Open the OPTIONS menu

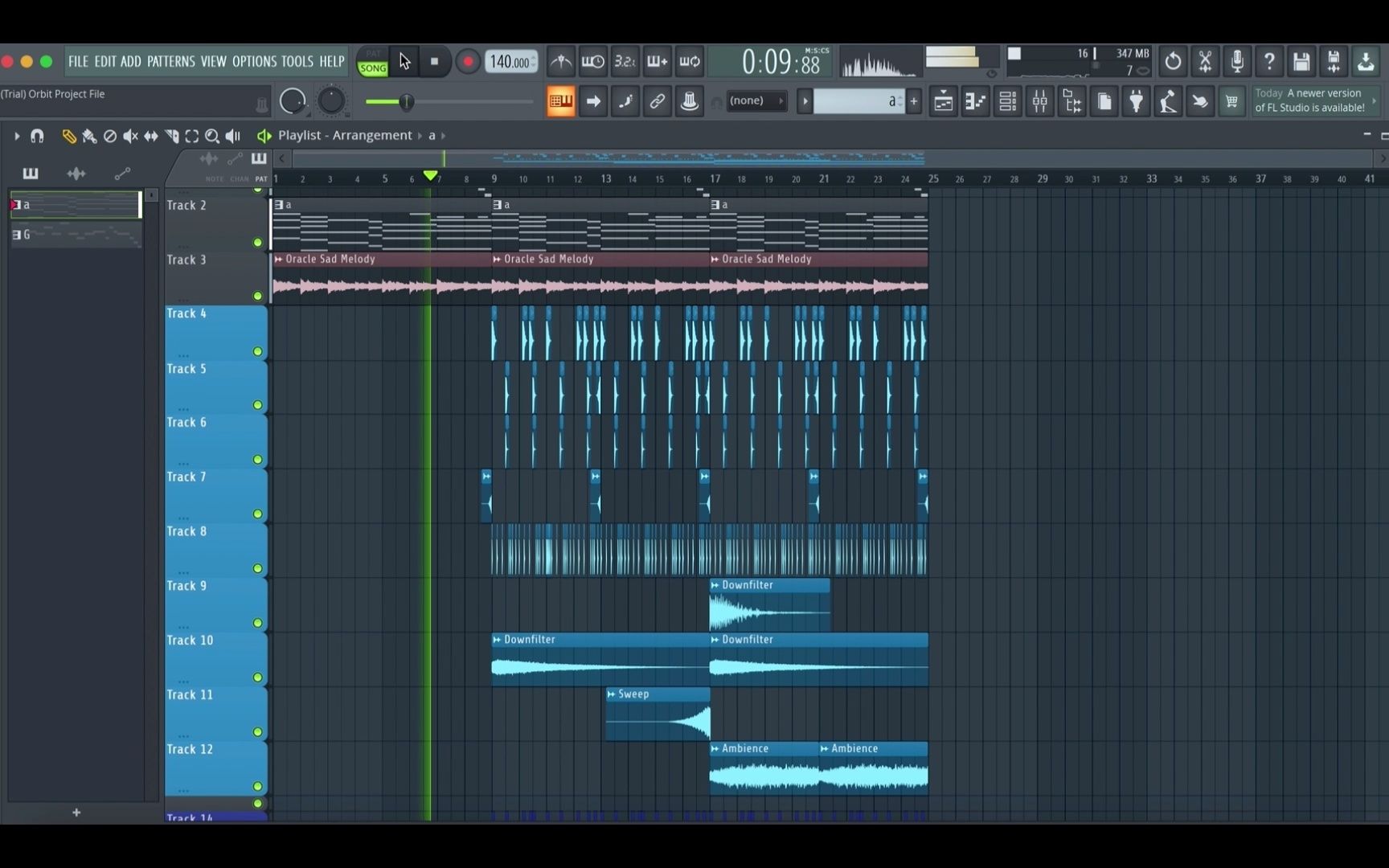coord(254,61)
